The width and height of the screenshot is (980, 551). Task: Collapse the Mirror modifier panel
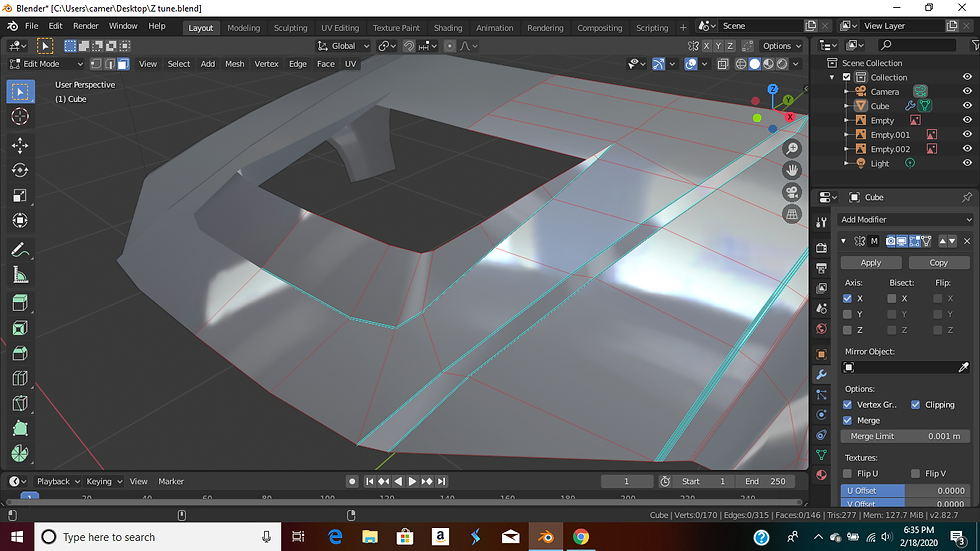click(843, 241)
